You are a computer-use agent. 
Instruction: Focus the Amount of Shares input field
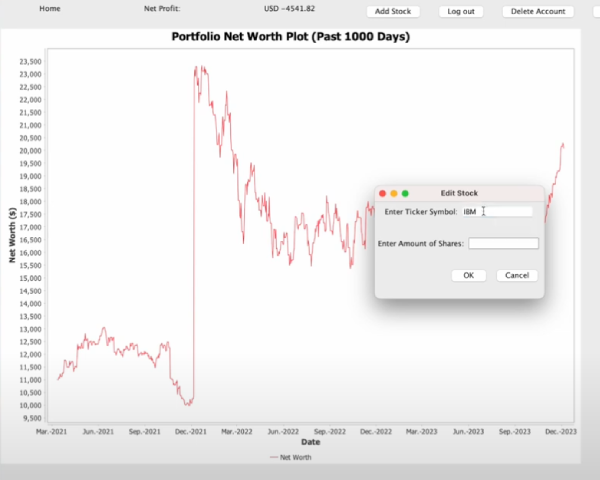pos(504,243)
